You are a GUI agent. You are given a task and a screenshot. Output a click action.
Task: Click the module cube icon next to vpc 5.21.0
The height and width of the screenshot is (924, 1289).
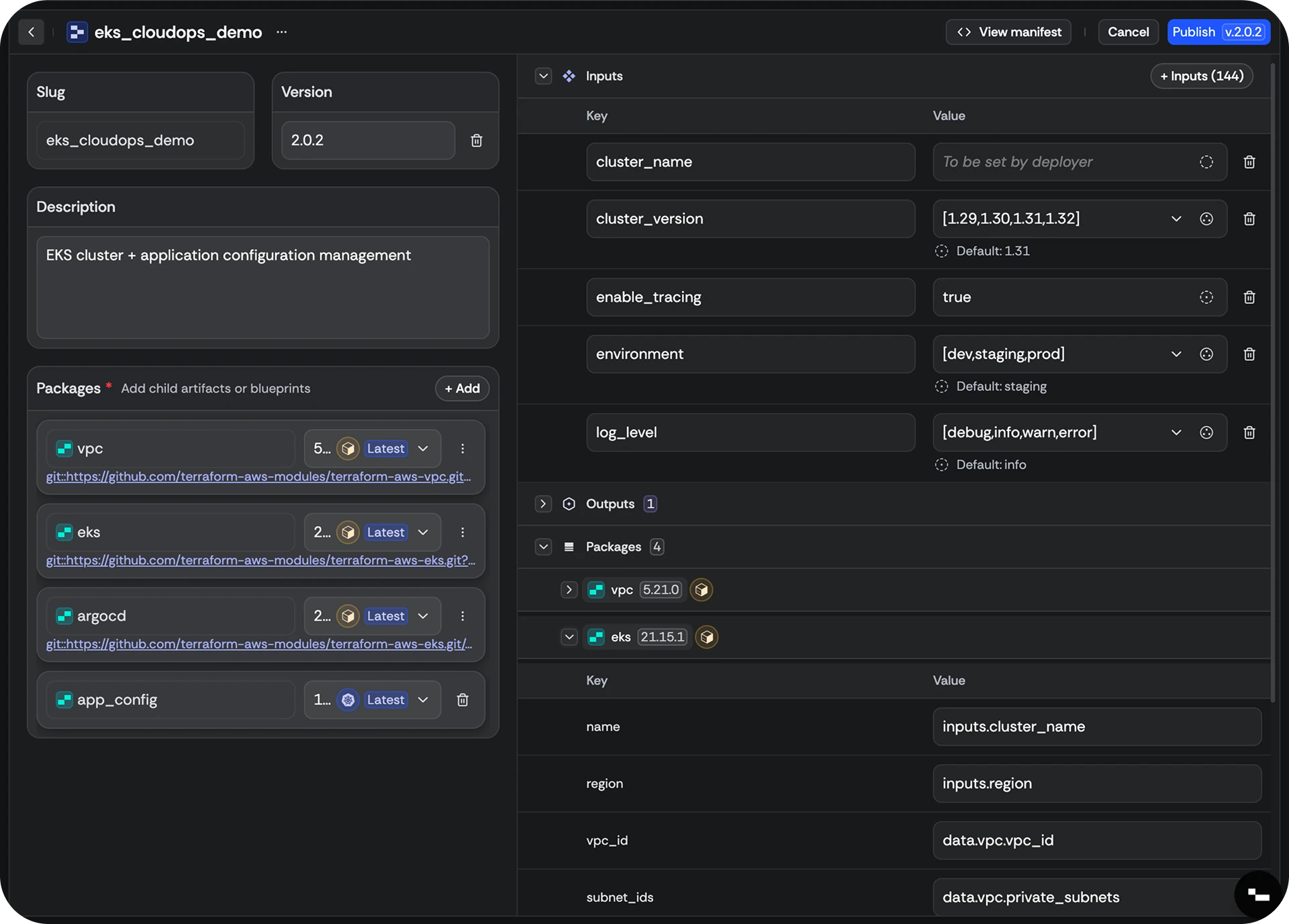coord(702,590)
